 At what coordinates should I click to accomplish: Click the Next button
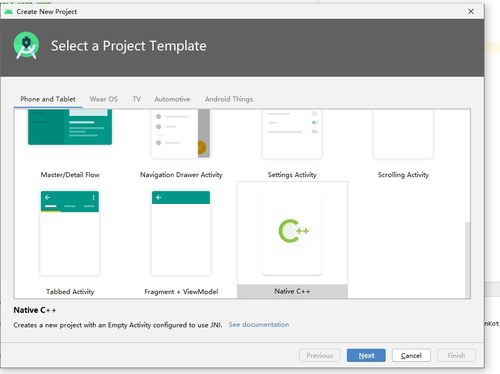[366, 356]
